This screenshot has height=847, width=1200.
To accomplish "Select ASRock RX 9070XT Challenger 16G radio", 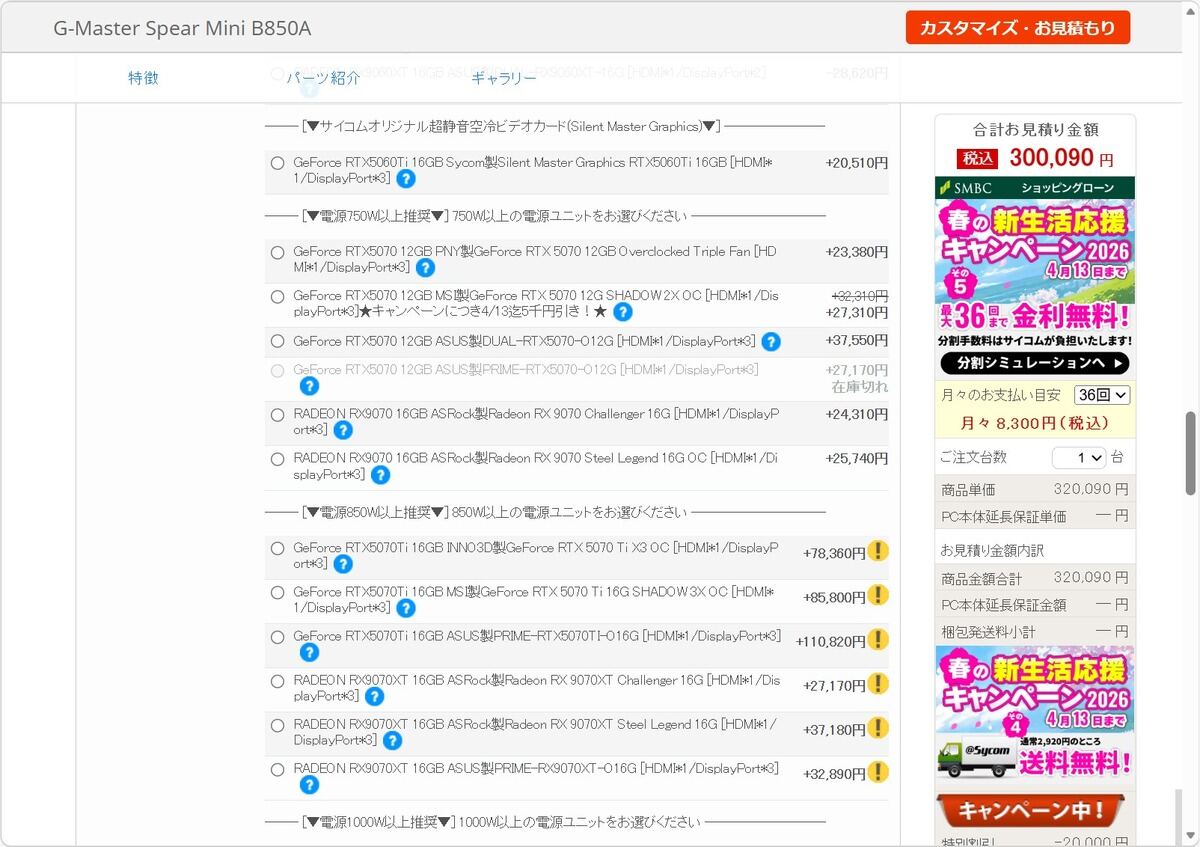I will click(277, 681).
